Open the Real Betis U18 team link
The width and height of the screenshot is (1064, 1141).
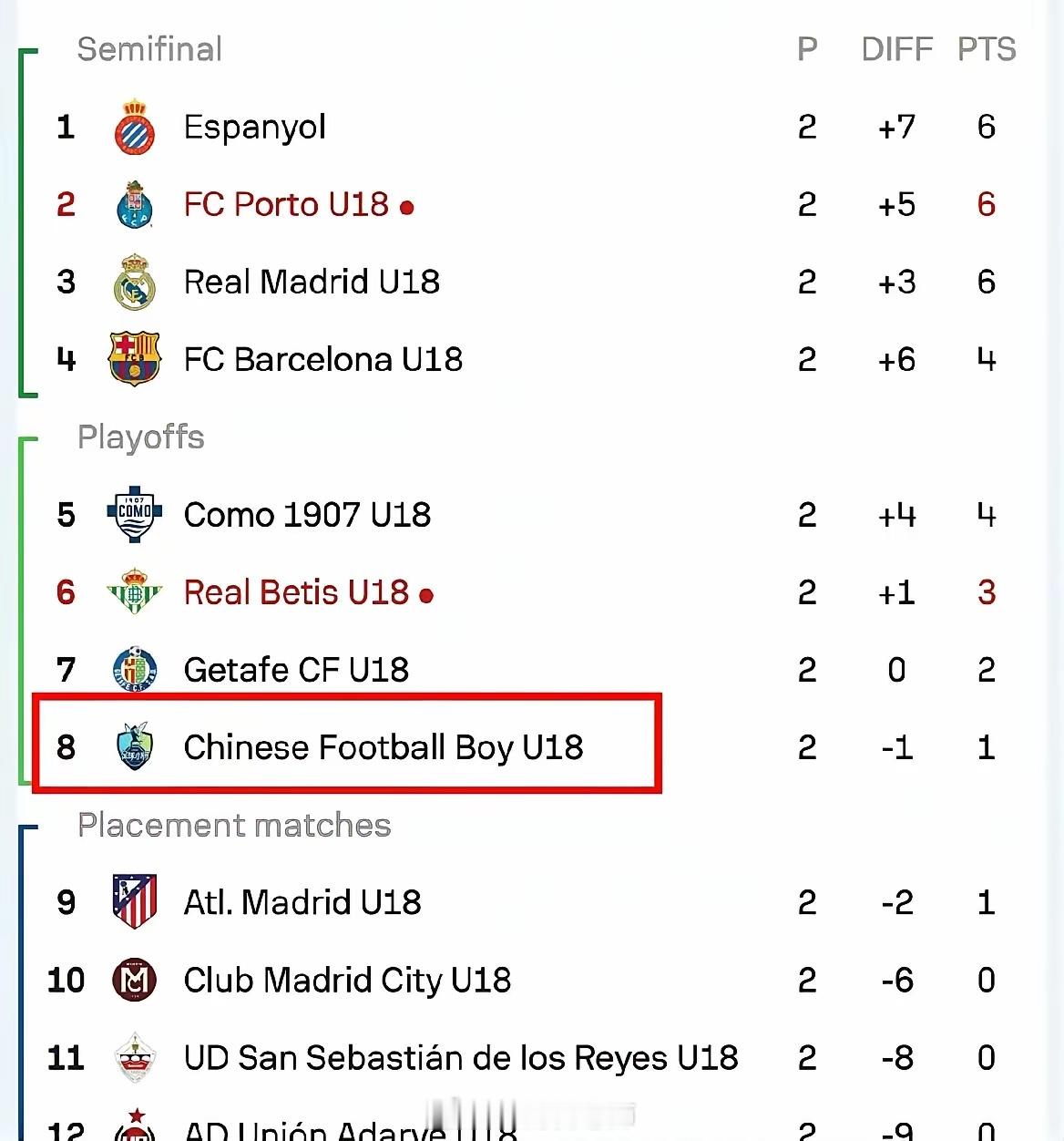coord(296,592)
